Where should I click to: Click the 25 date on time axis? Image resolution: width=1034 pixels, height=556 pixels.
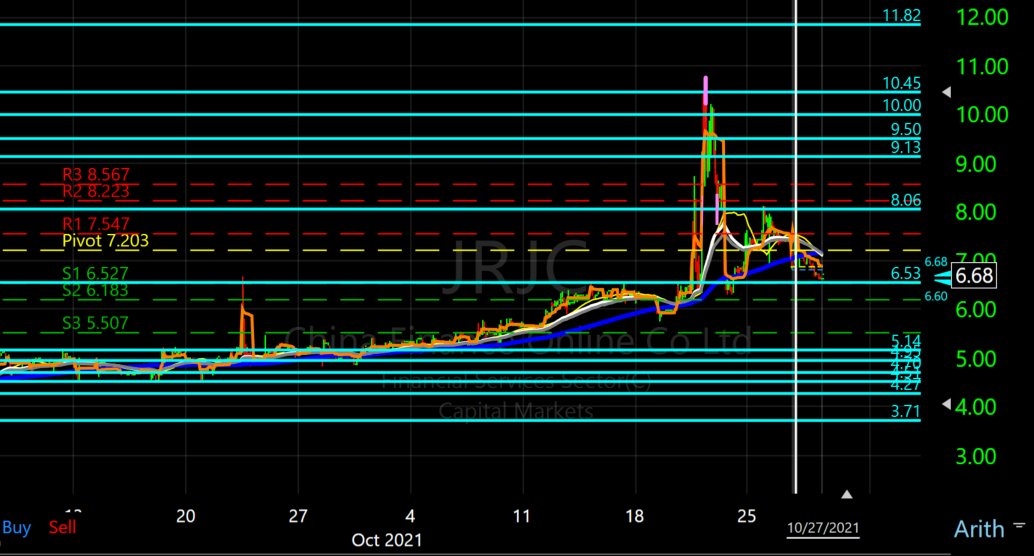coord(746,516)
